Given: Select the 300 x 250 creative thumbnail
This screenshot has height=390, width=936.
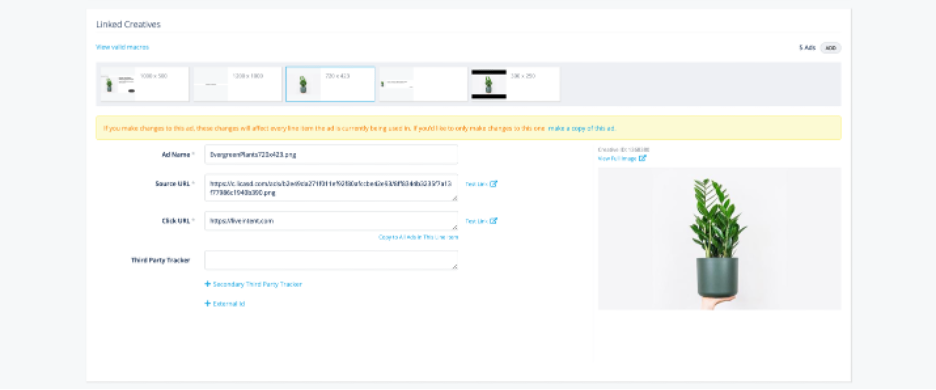Looking at the screenshot, I should 516,84.
